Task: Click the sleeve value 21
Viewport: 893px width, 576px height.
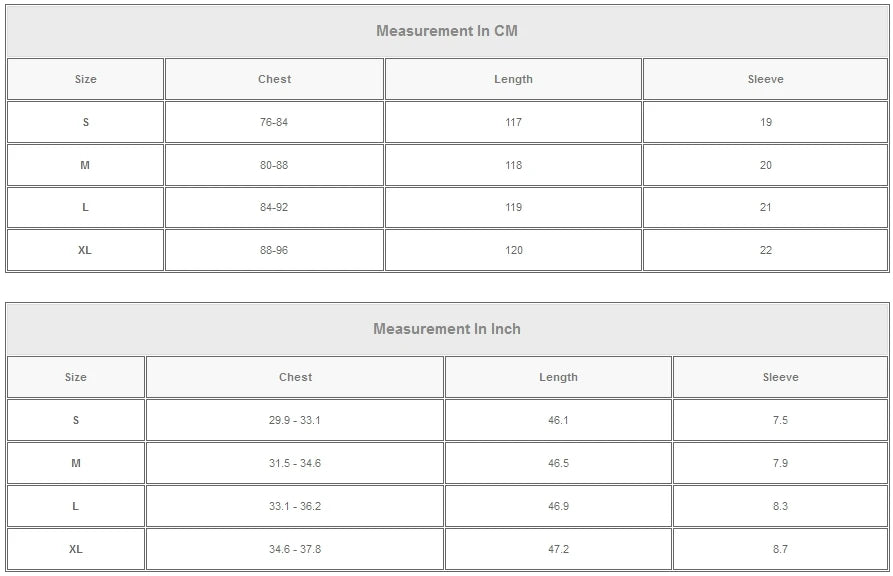Action: (x=765, y=207)
